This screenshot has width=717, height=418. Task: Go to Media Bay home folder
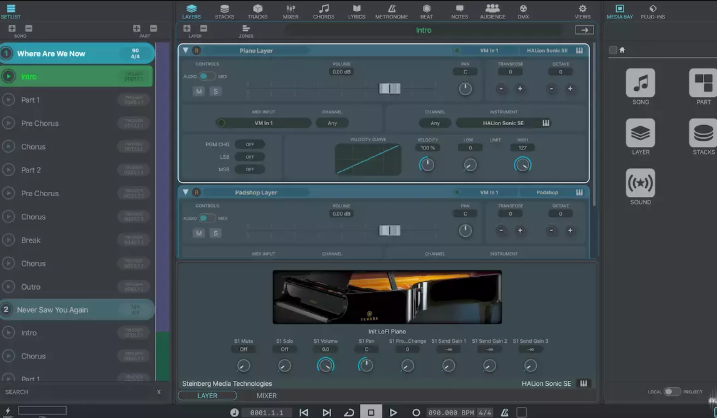(x=622, y=50)
